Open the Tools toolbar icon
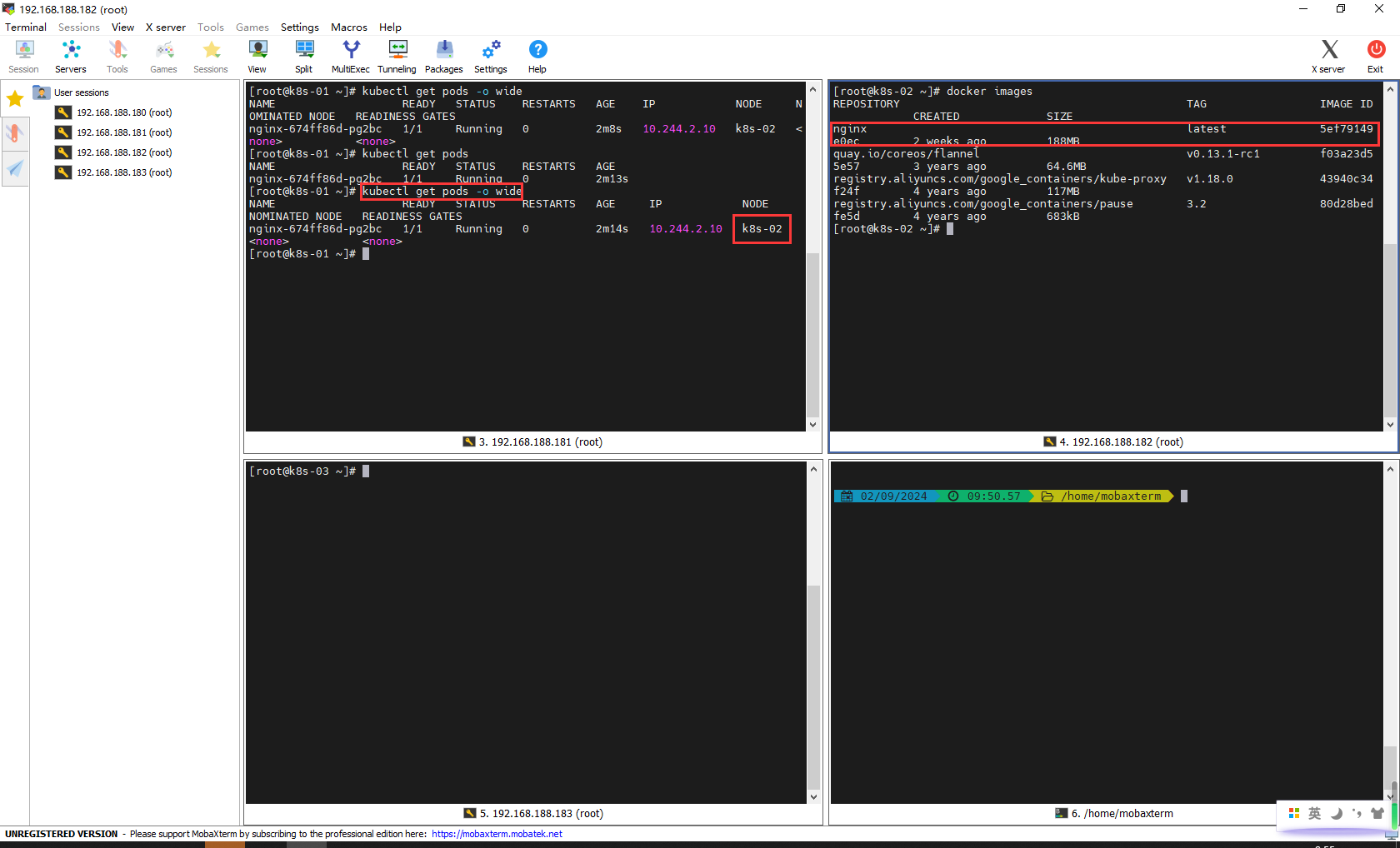 (117, 57)
